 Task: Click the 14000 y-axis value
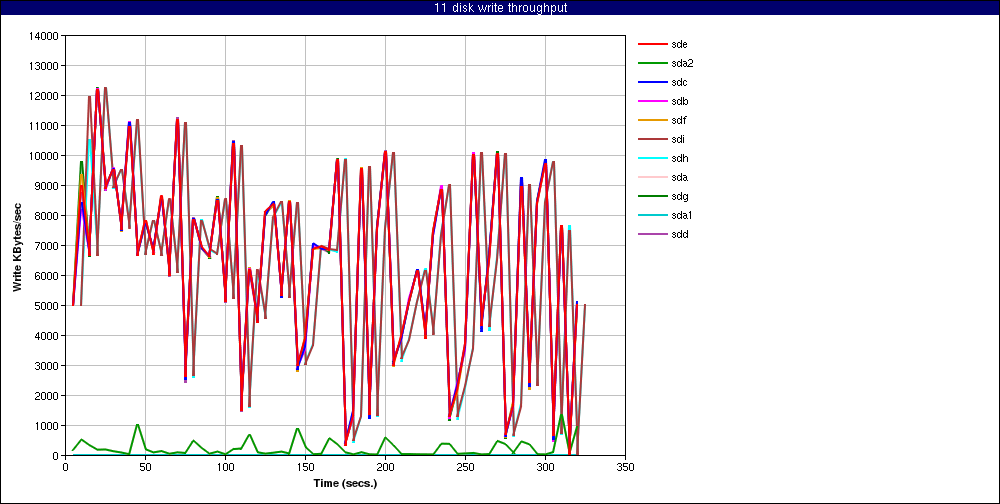tap(45, 36)
